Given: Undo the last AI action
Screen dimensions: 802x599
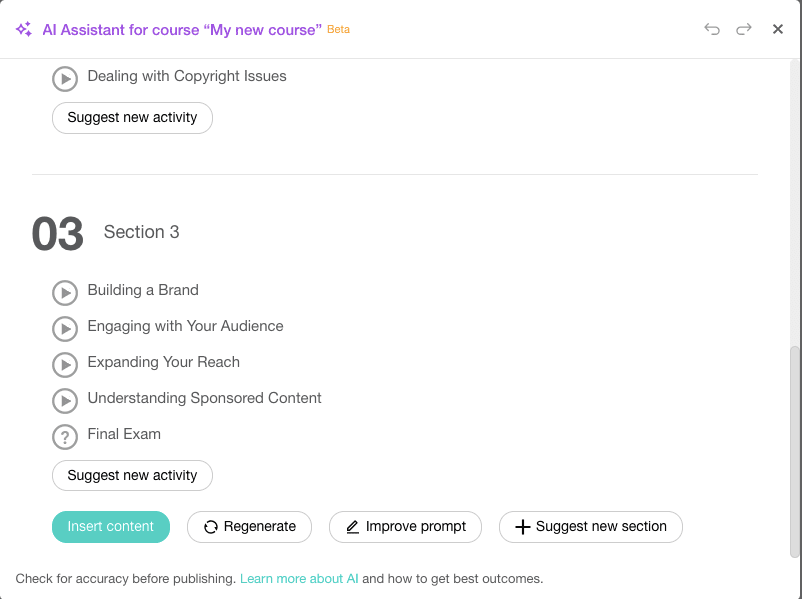Looking at the screenshot, I should pyautogui.click(x=712, y=29).
